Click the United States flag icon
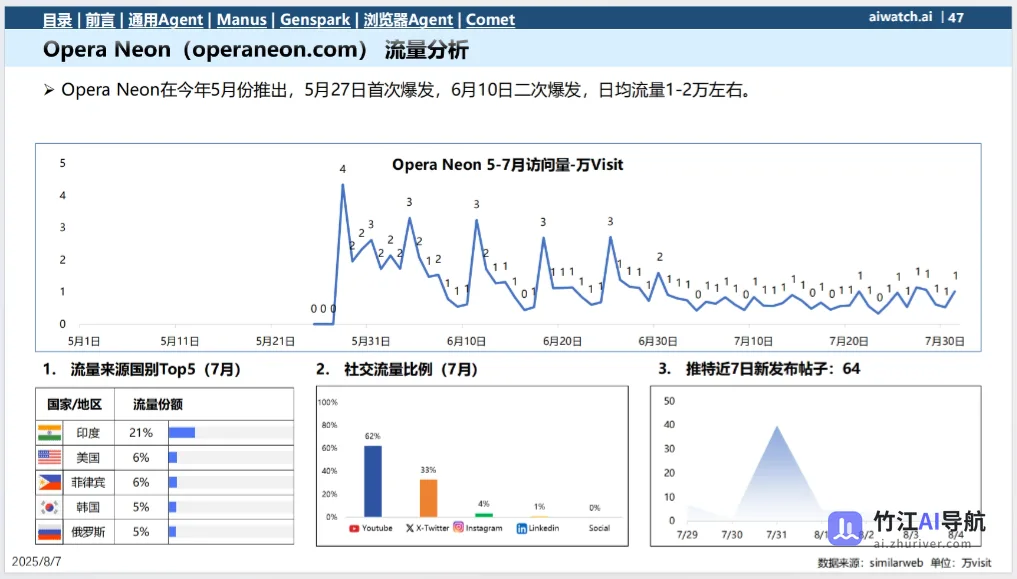The height and width of the screenshot is (579, 1017). pyautogui.click(x=49, y=457)
